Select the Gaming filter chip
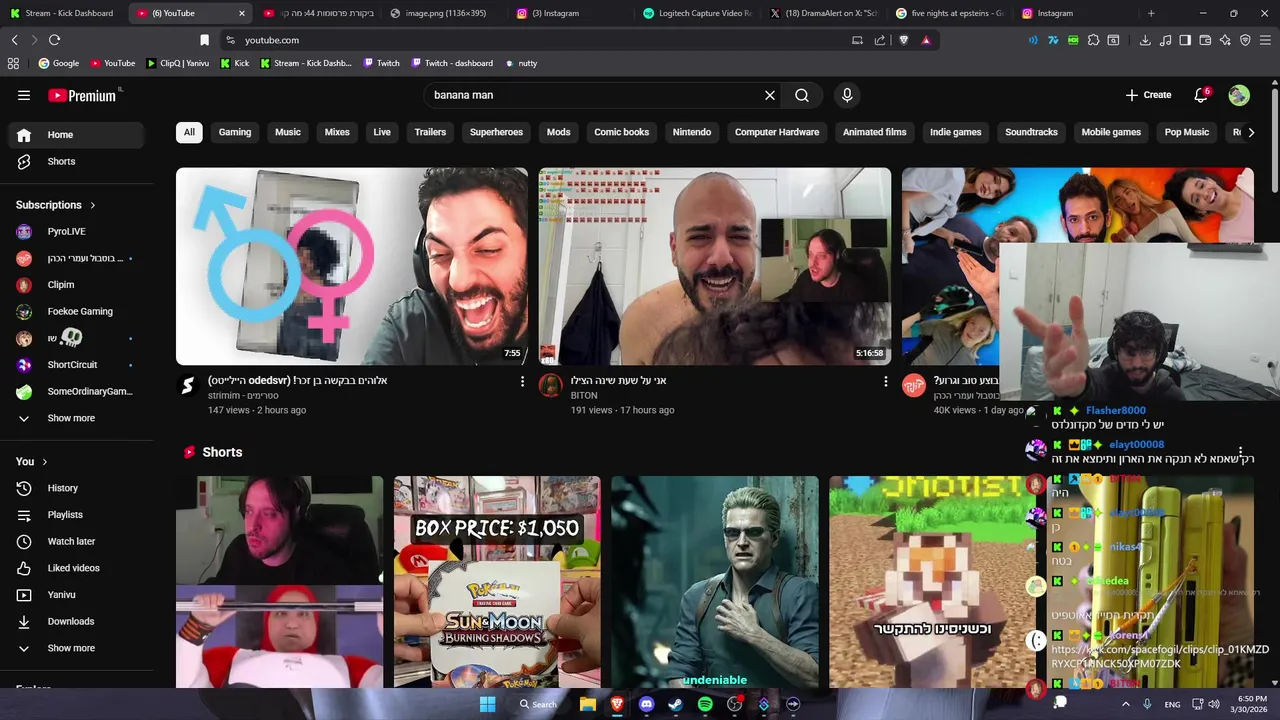Viewport: 1280px width, 720px height. 235,132
